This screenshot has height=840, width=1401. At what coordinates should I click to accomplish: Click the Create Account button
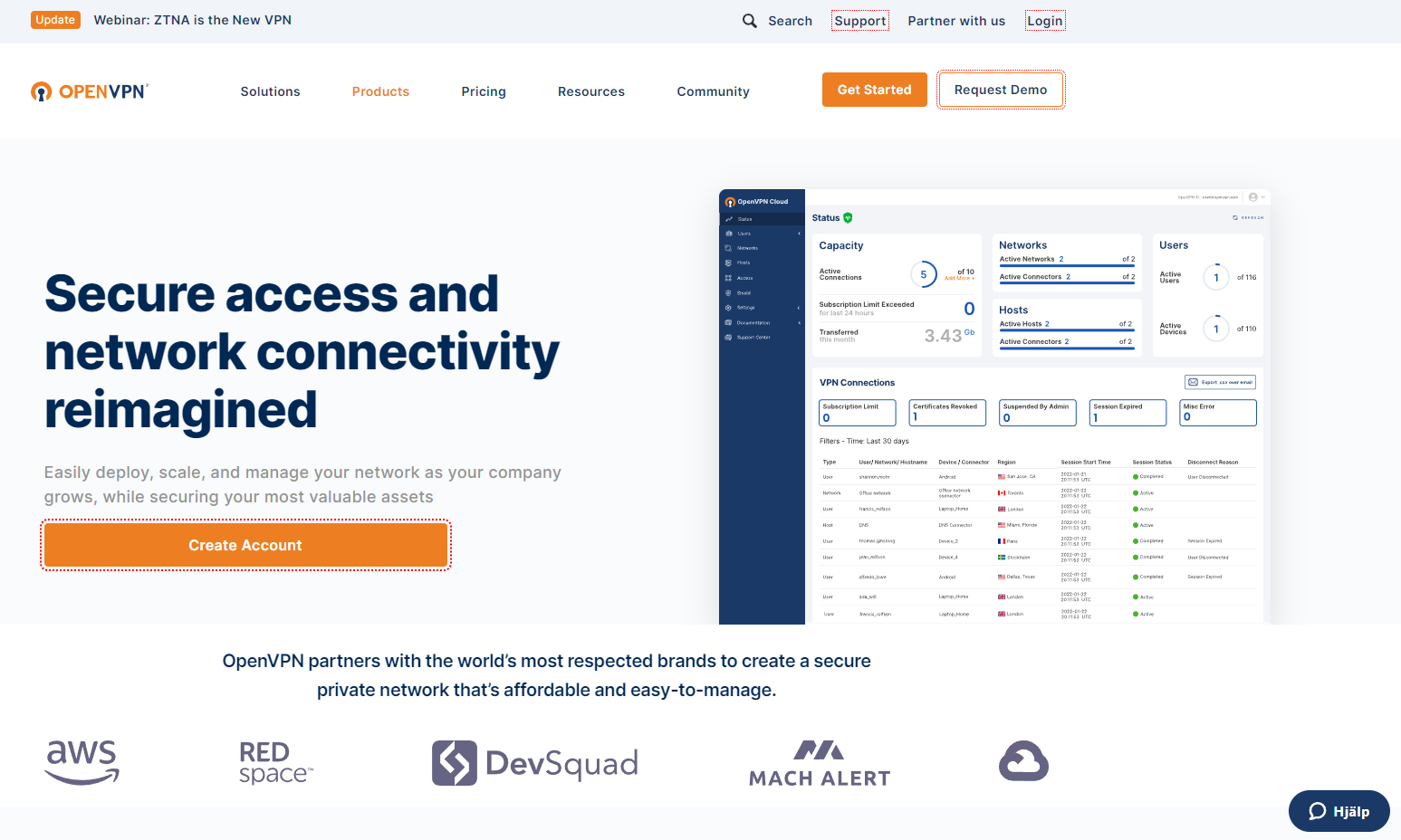point(245,545)
